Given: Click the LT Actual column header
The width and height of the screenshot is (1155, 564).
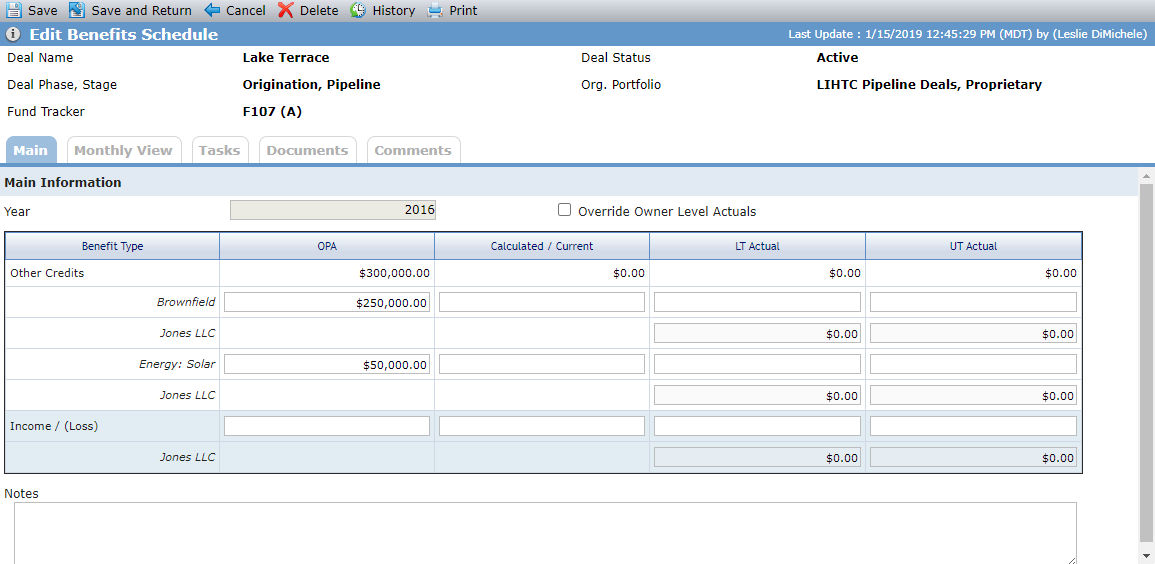Looking at the screenshot, I should point(757,246).
